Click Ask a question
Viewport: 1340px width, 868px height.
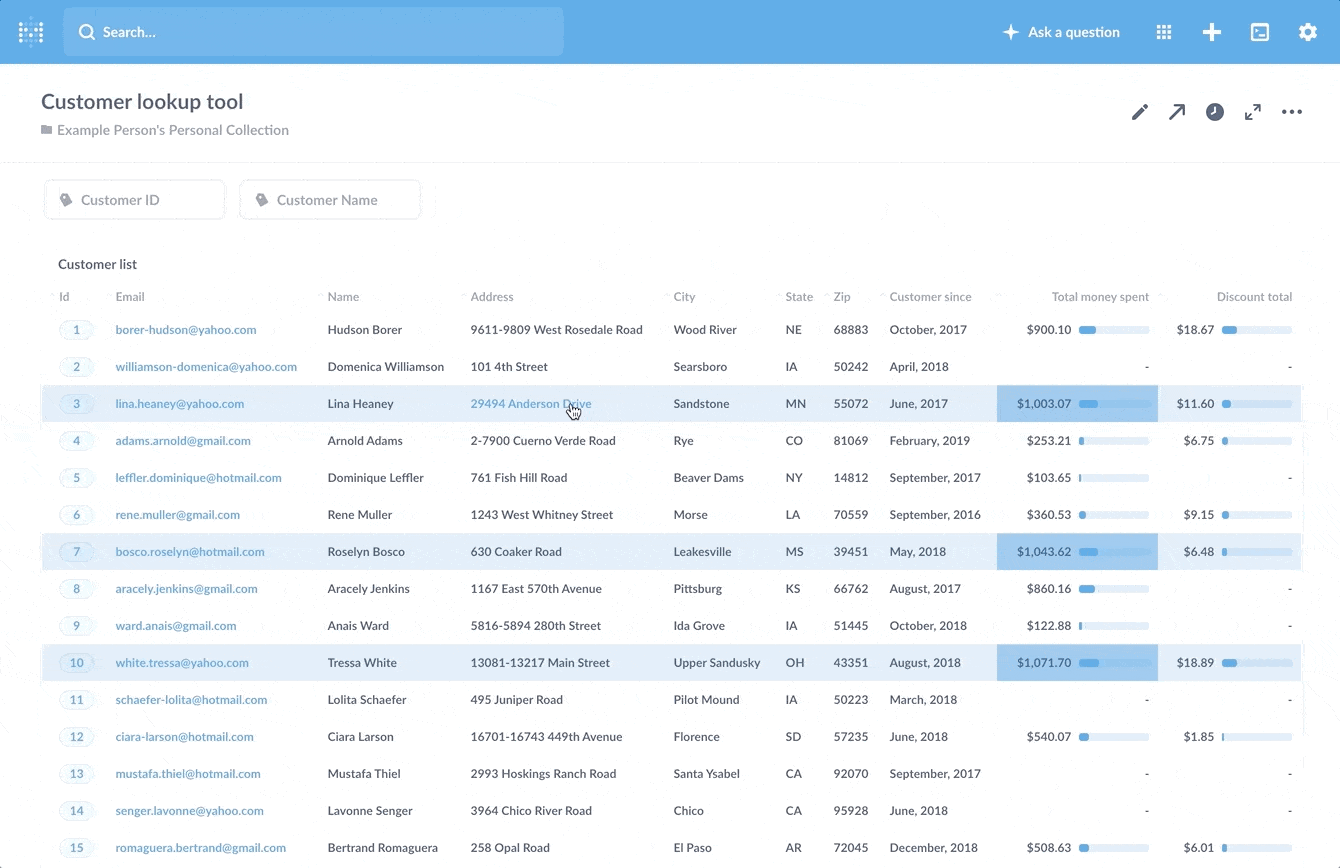(1061, 32)
